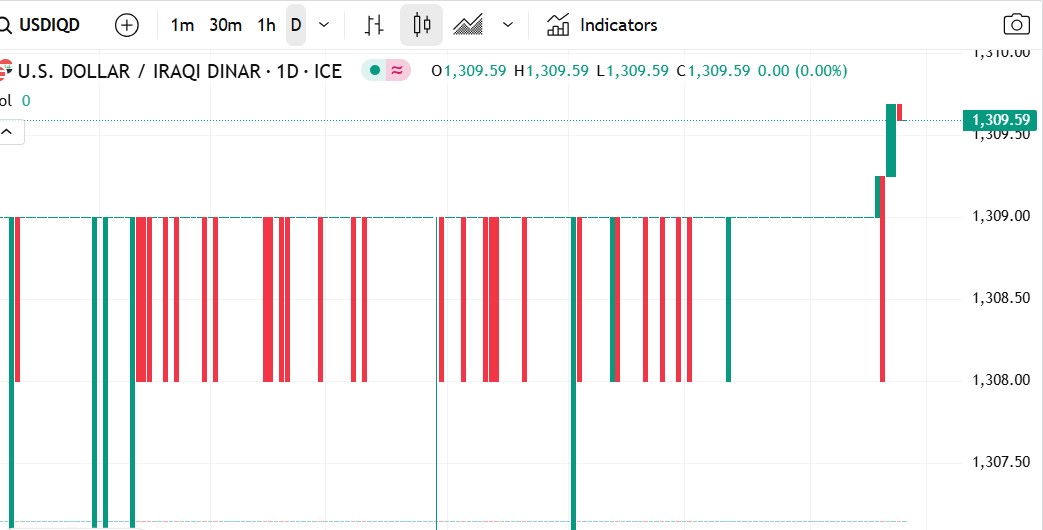Image resolution: width=1043 pixels, height=530 pixels.
Task: Click the pink approximate data indicator
Action: point(397,70)
